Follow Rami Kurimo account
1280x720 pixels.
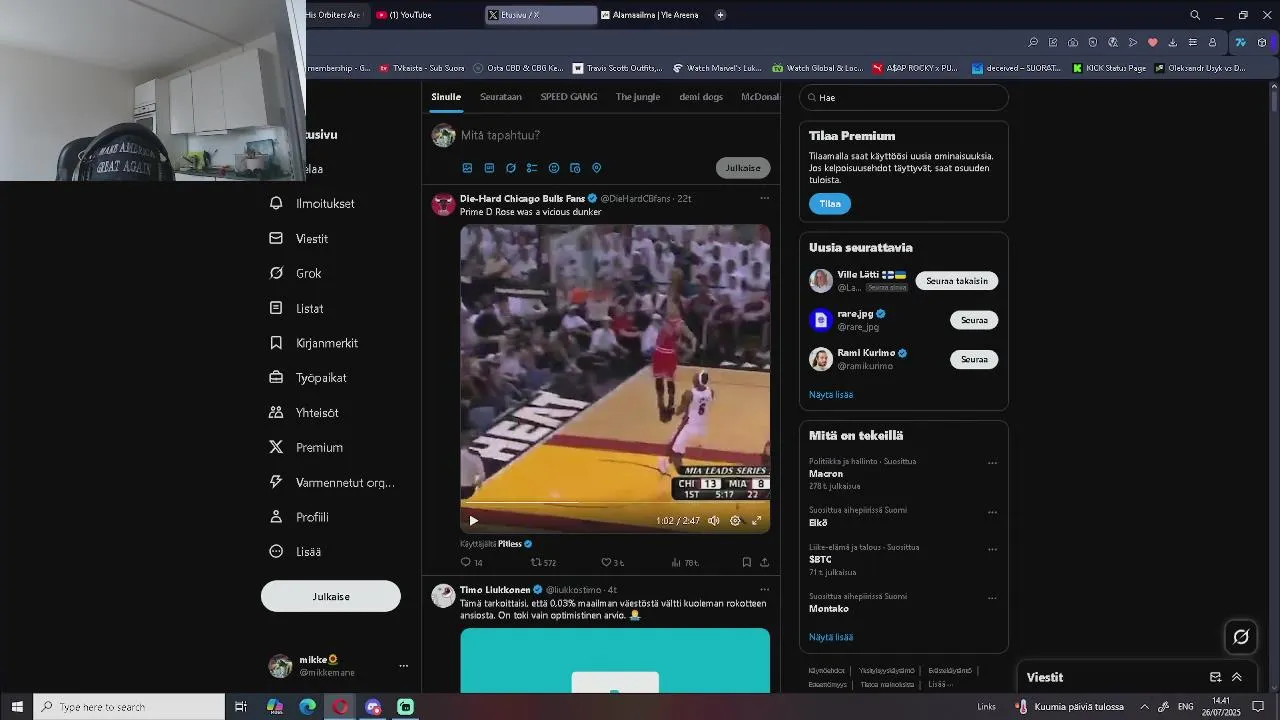974,359
